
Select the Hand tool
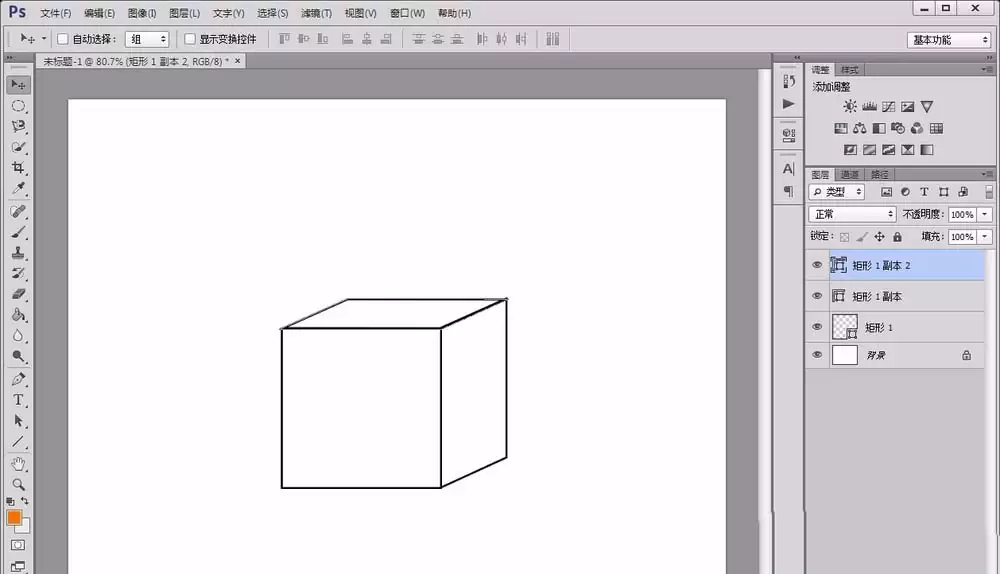tap(18, 464)
